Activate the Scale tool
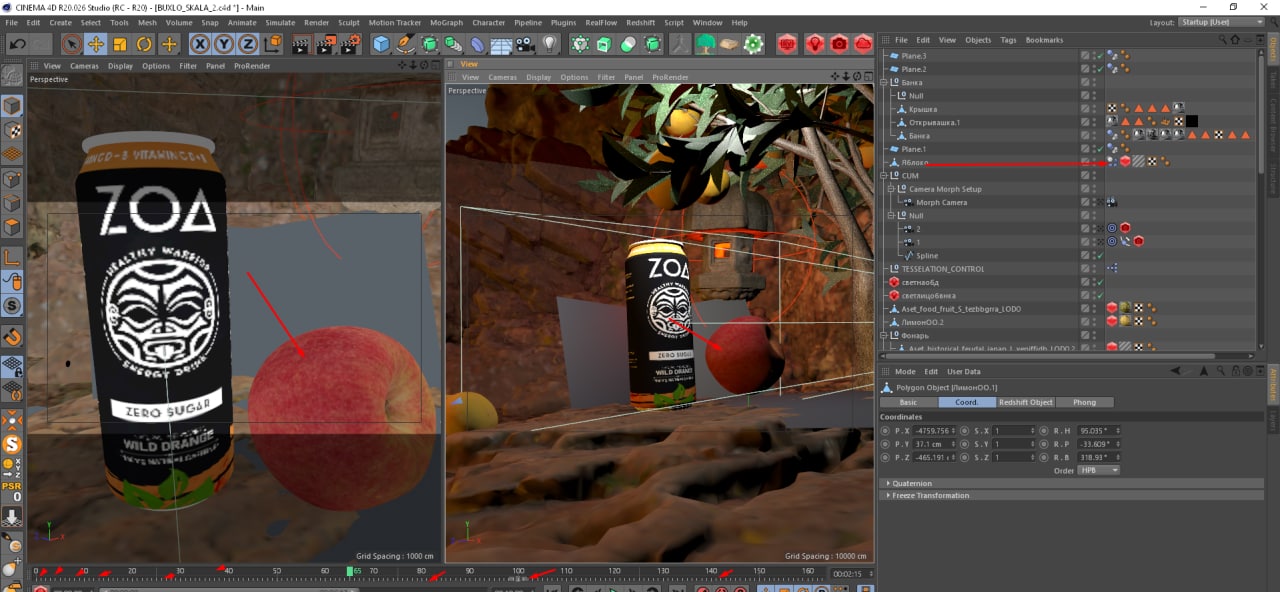 [x=120, y=44]
